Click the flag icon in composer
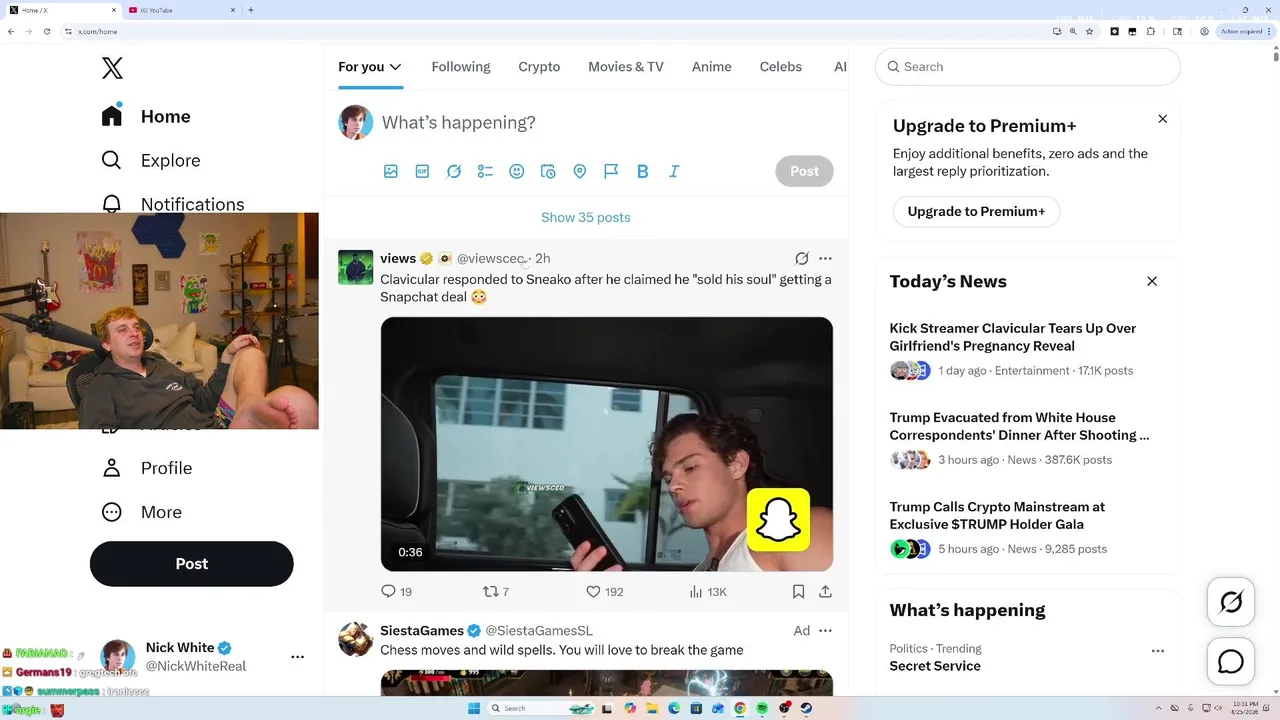The height and width of the screenshot is (720, 1280). [x=611, y=171]
